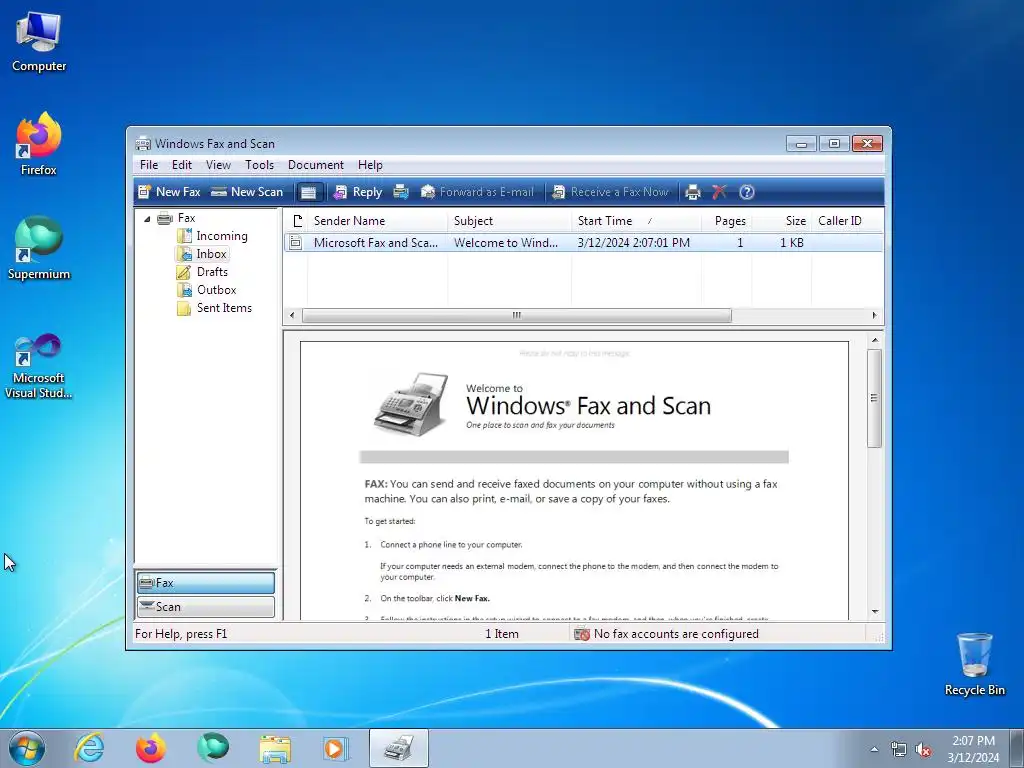Click the fax item icon in list row

click(296, 243)
